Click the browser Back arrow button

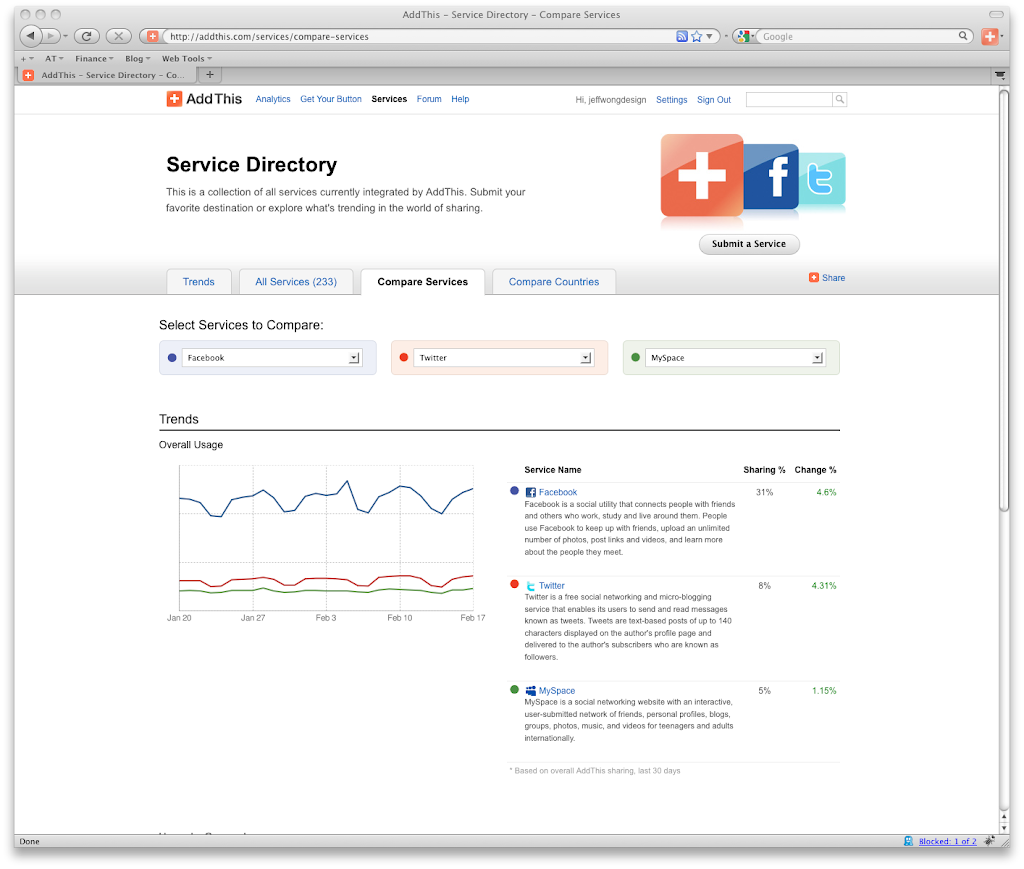pyautogui.click(x=30, y=36)
